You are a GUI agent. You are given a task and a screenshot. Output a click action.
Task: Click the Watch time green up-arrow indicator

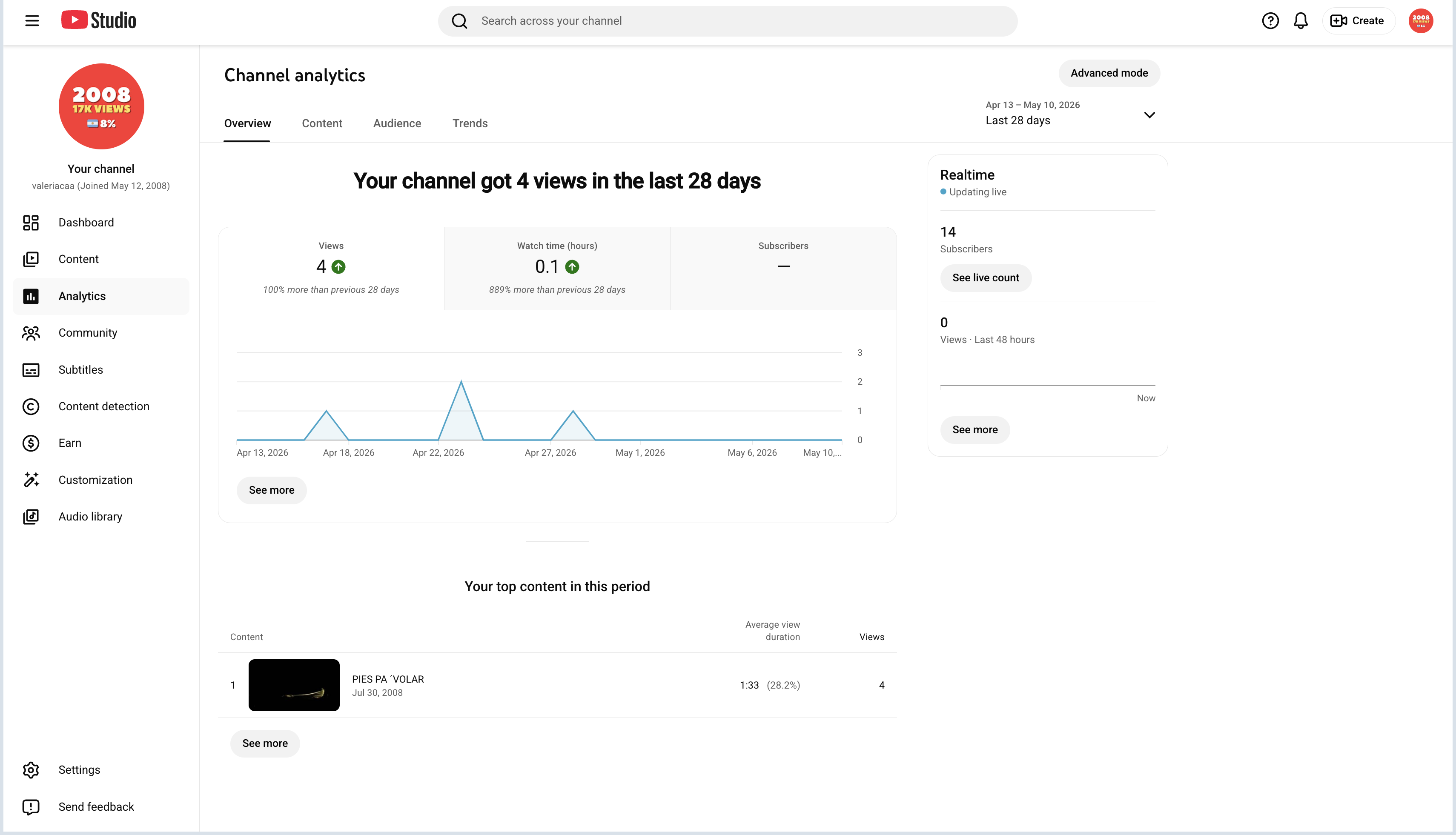[572, 267]
